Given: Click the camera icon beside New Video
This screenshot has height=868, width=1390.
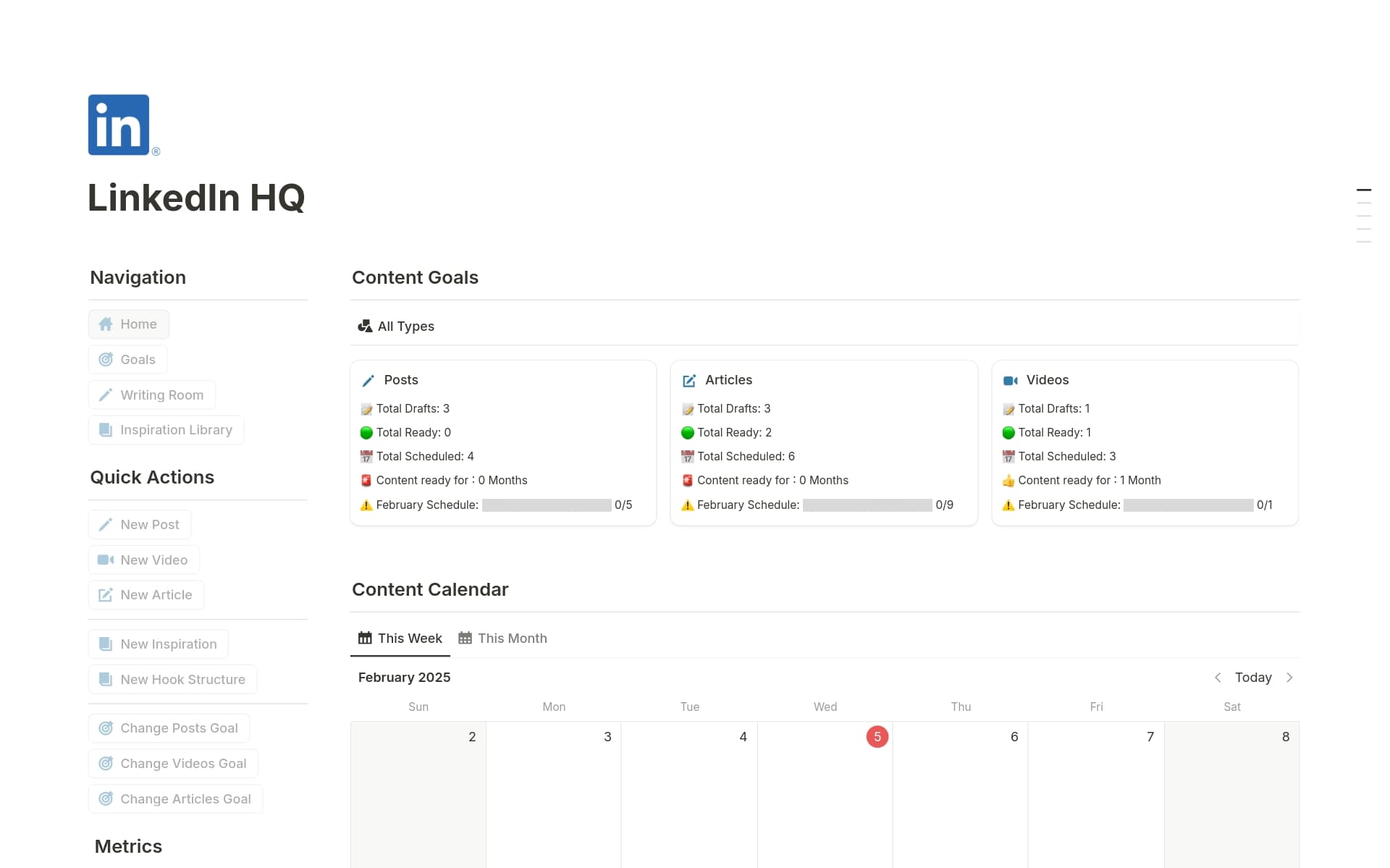Looking at the screenshot, I should tap(106, 560).
